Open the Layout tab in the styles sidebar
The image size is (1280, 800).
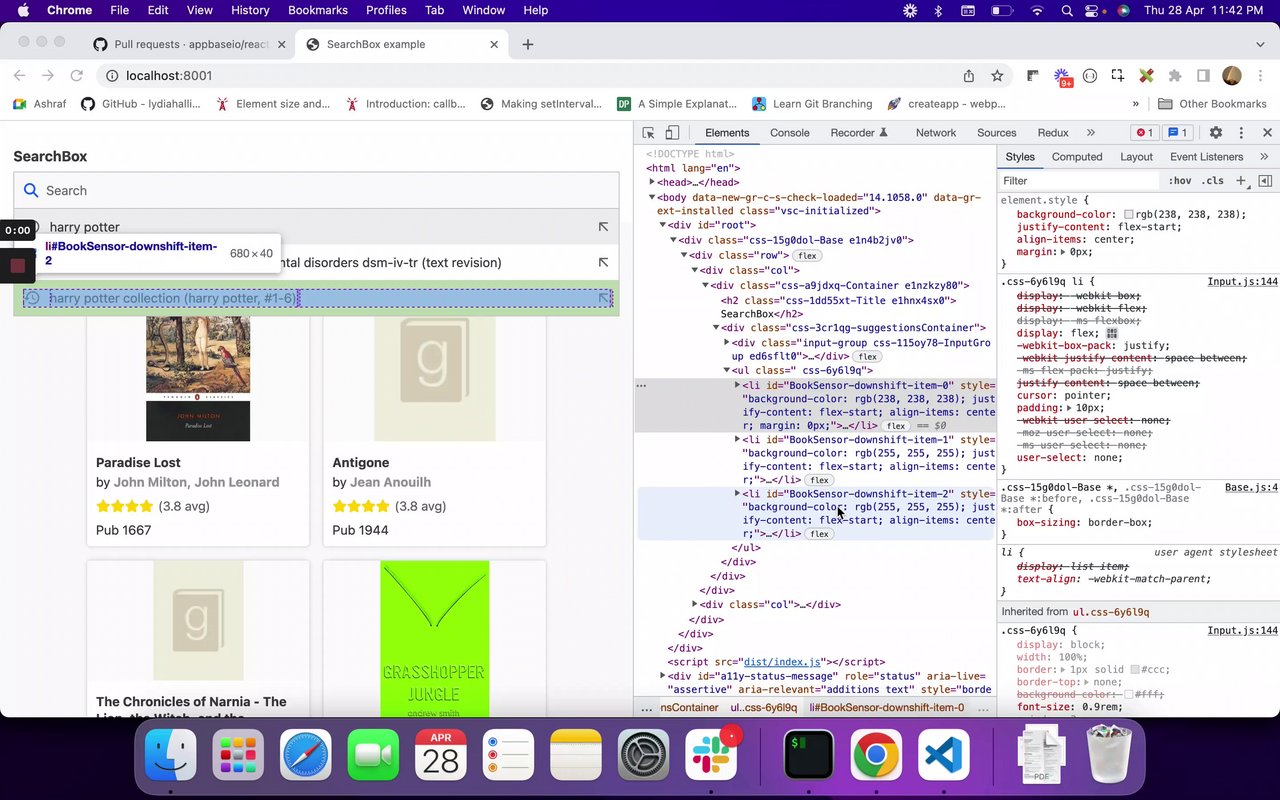point(1136,157)
